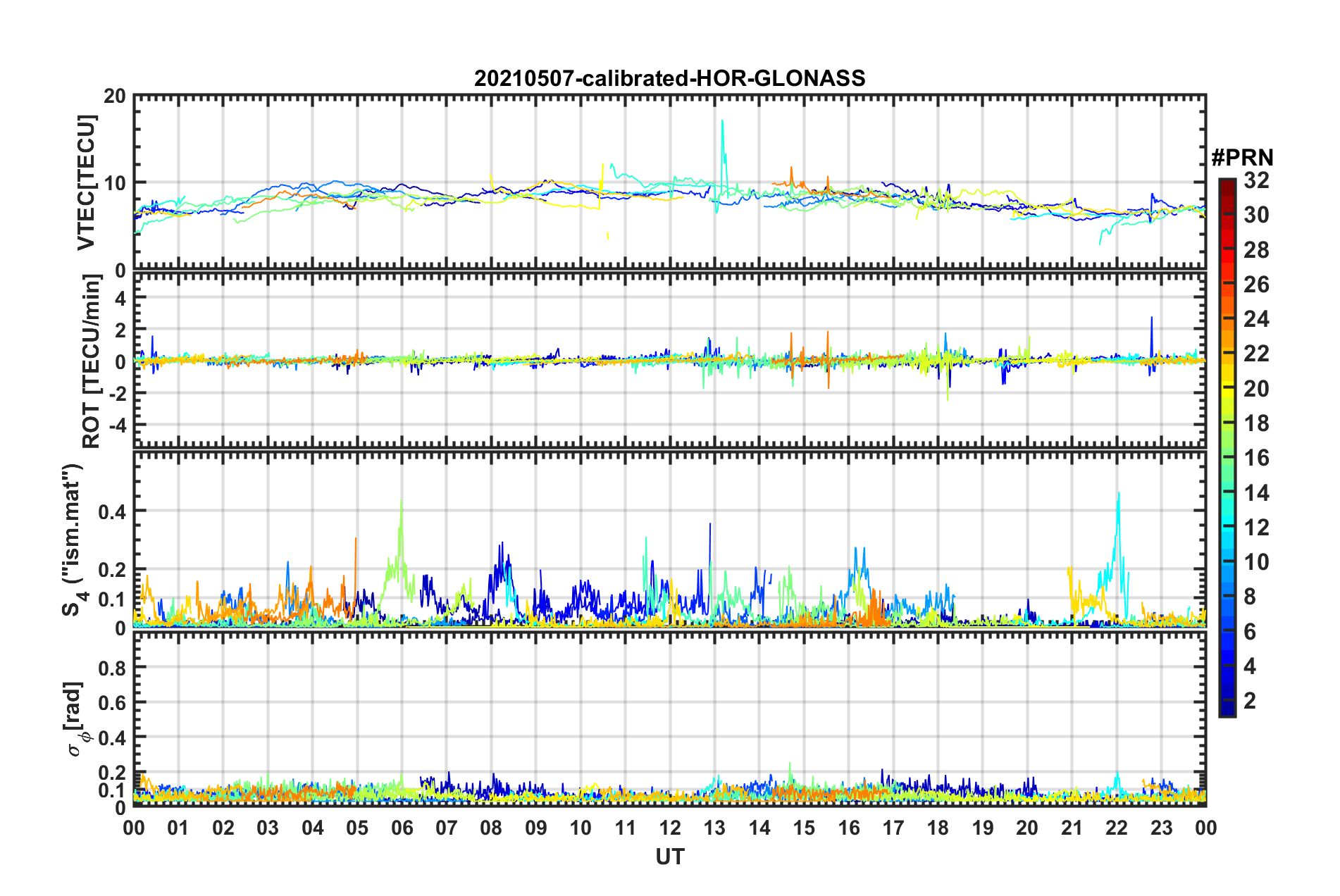Click colorbar tick label 18
This screenshot has height=896, width=1340.
coord(1256,423)
